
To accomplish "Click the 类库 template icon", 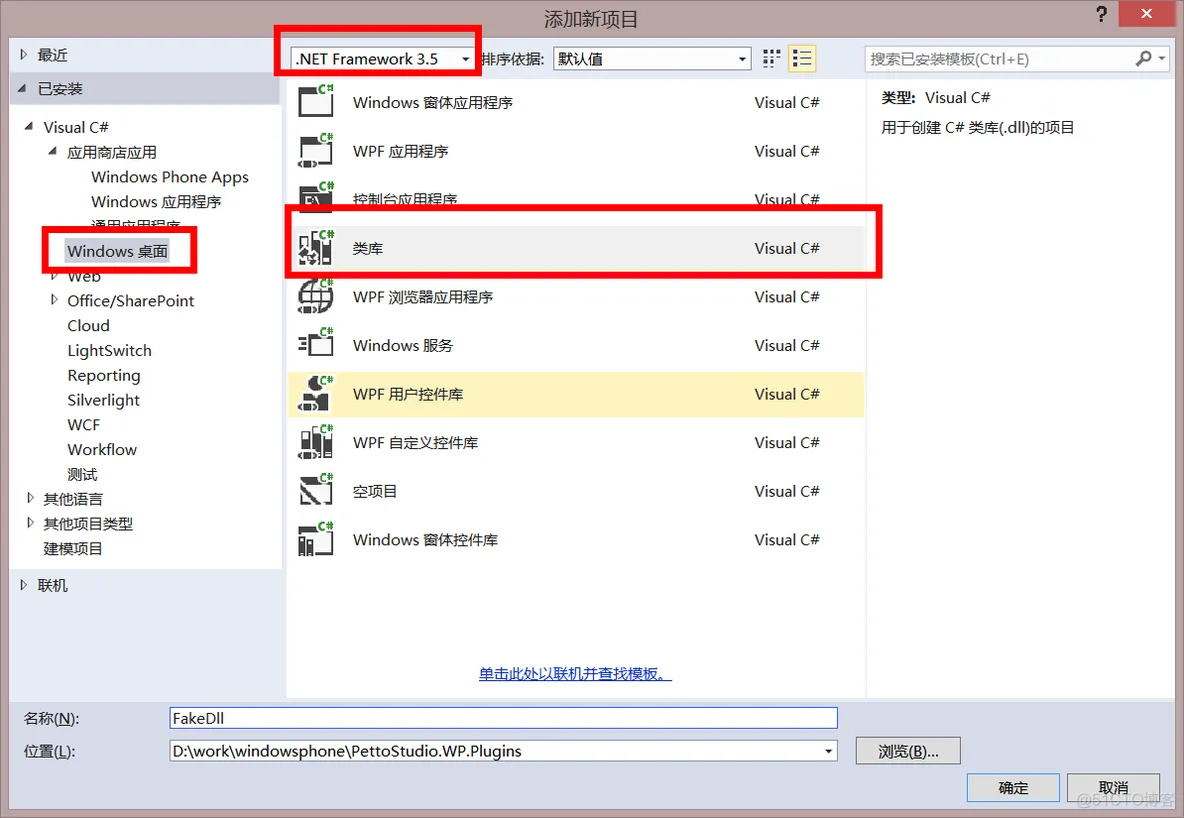I will pos(316,248).
